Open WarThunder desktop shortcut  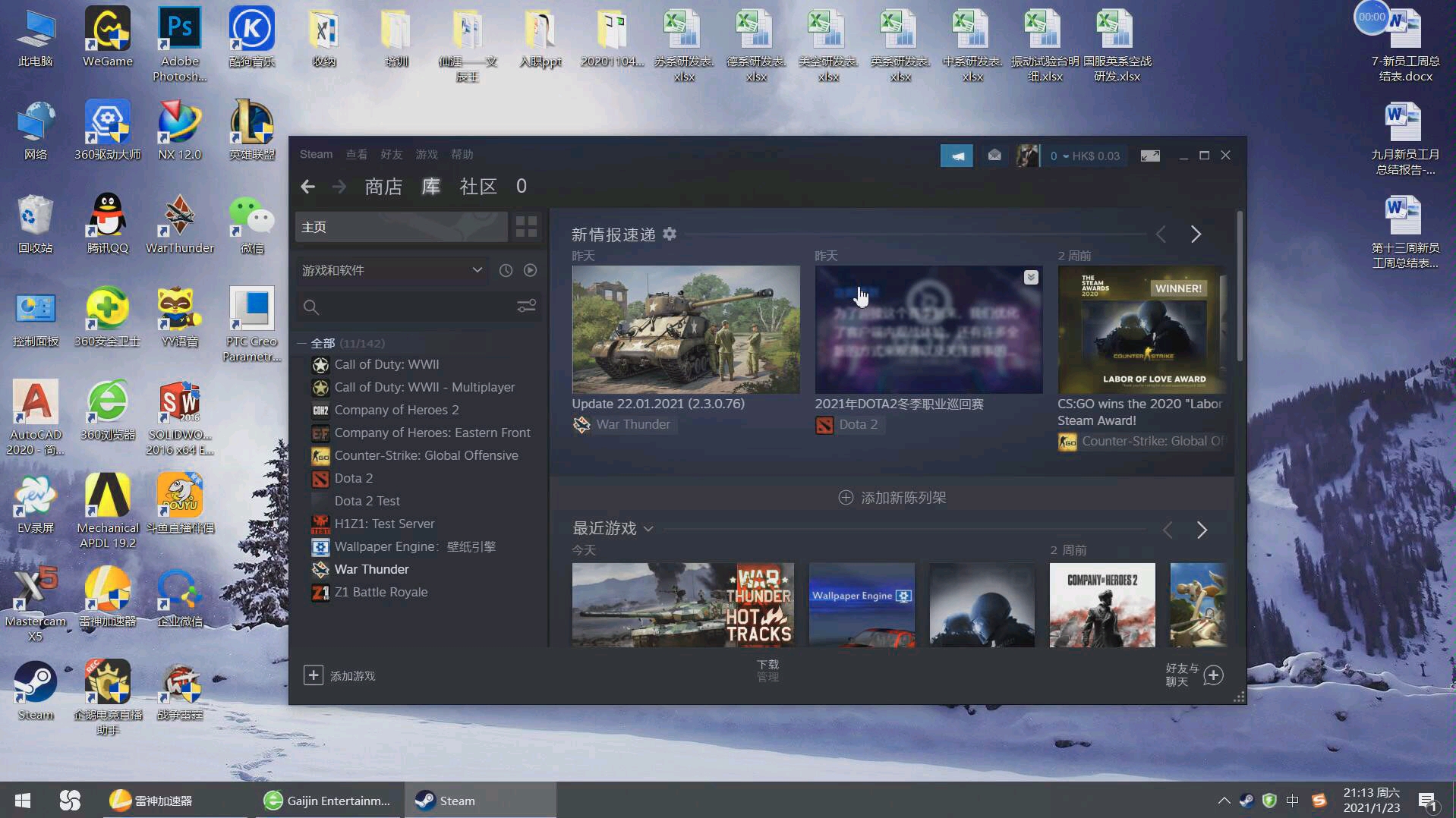[x=180, y=224]
